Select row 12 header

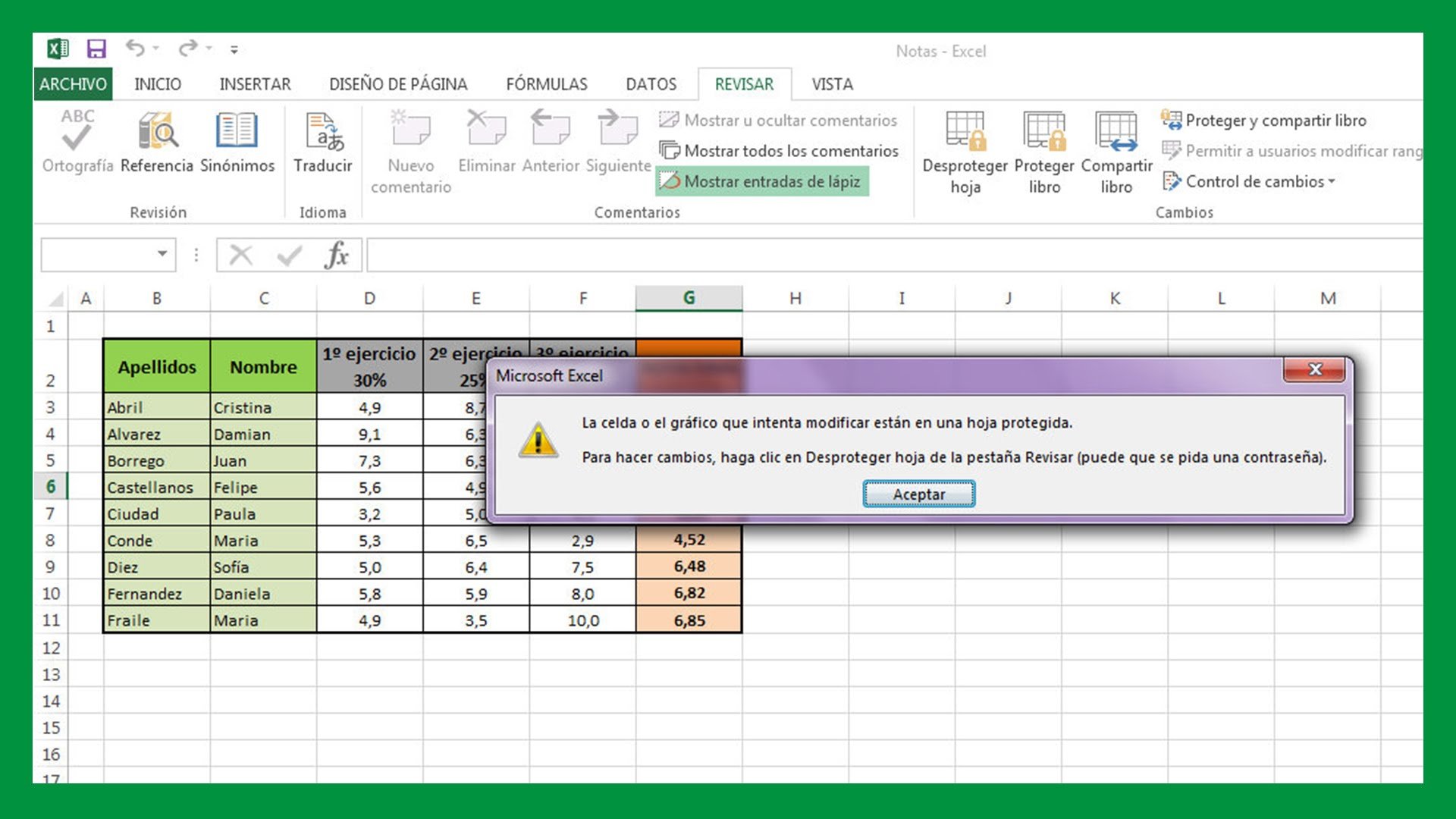pyautogui.click(x=51, y=648)
